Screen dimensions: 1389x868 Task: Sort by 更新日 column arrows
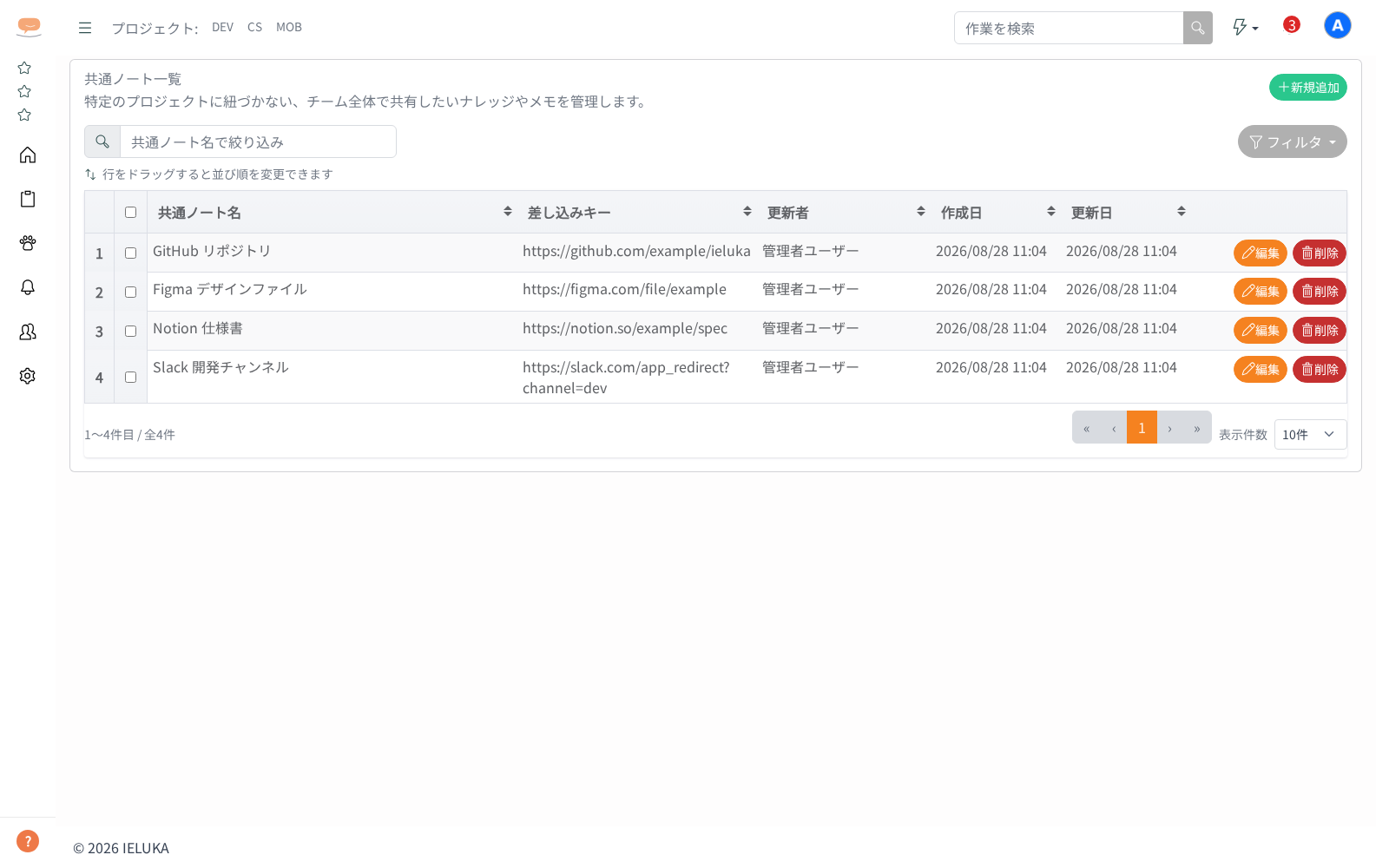1182,212
